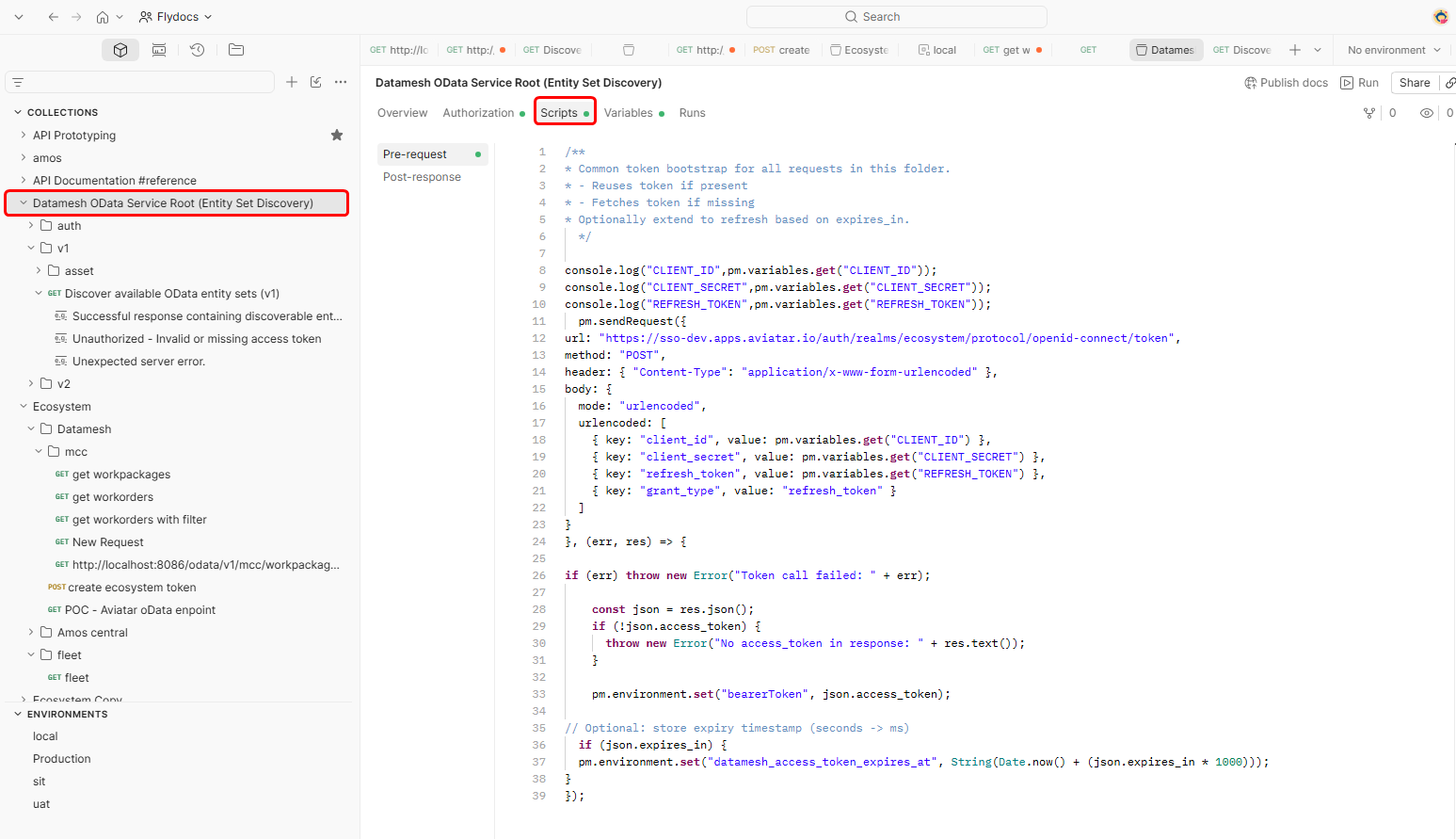This screenshot has width=1456, height=839.
Task: Expand the amos collection
Action: tap(24, 157)
